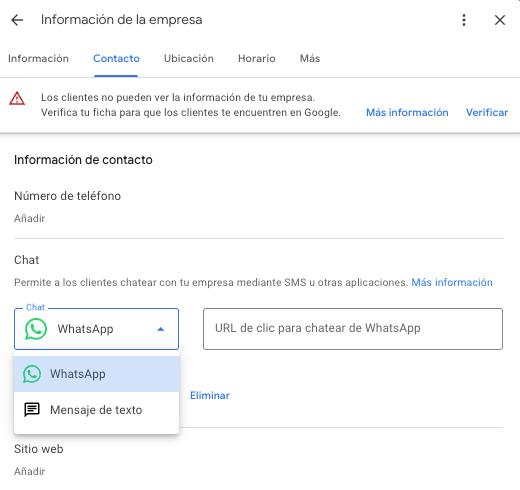Click the Verificar link
This screenshot has height=490, width=520.
(487, 112)
